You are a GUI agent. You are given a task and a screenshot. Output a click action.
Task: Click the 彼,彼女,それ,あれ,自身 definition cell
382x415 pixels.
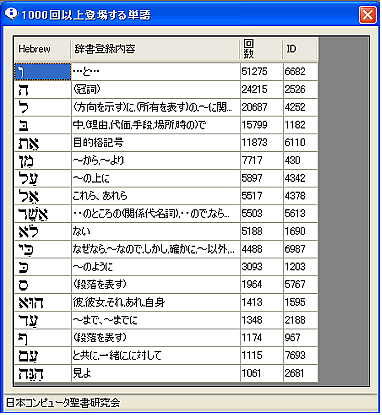pos(156,303)
